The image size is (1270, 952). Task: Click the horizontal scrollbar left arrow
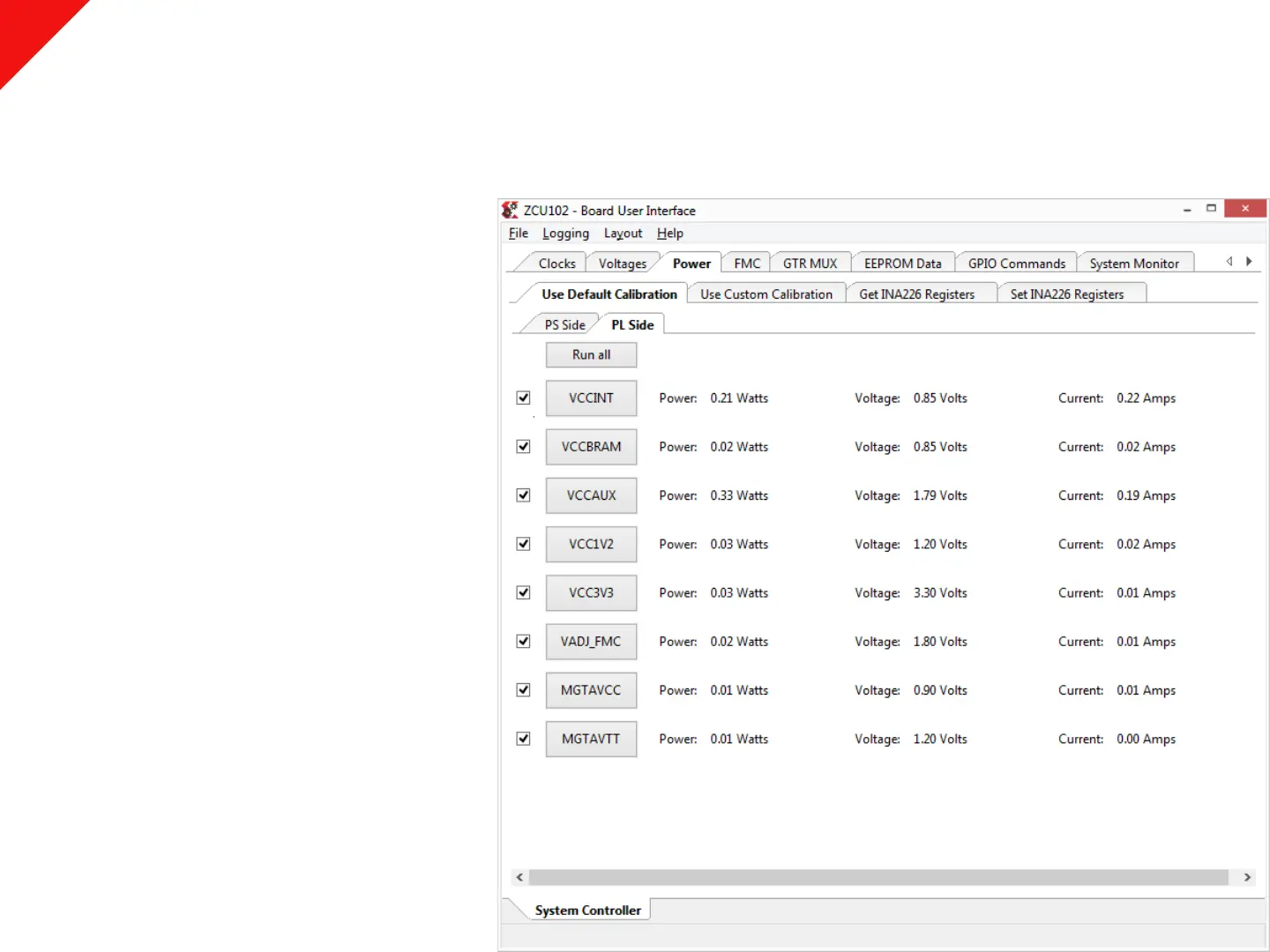519,877
